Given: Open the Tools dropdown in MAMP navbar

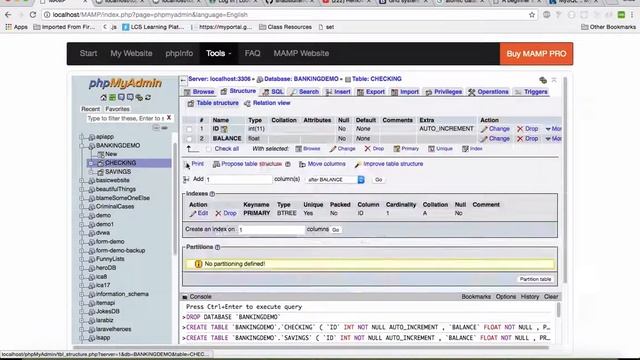Looking at the screenshot, I should (218, 53).
